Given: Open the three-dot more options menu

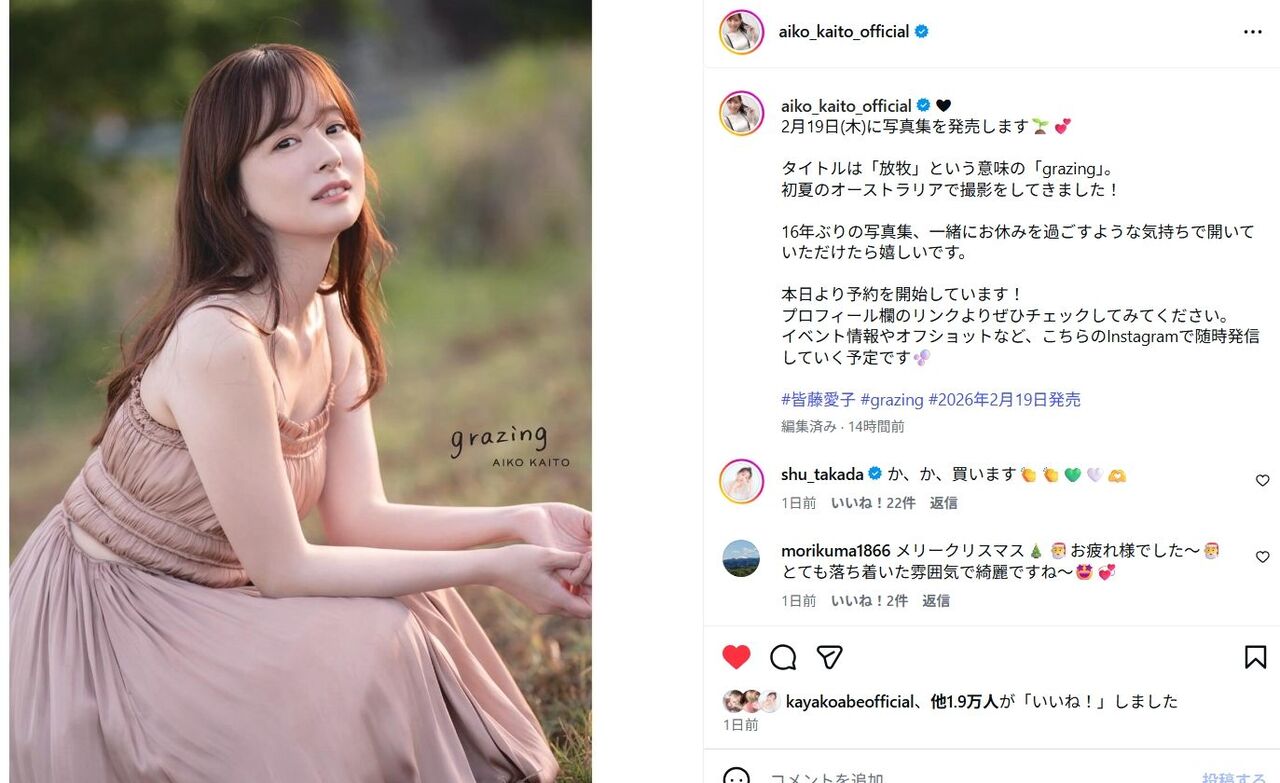Looking at the screenshot, I should pos(1252,32).
